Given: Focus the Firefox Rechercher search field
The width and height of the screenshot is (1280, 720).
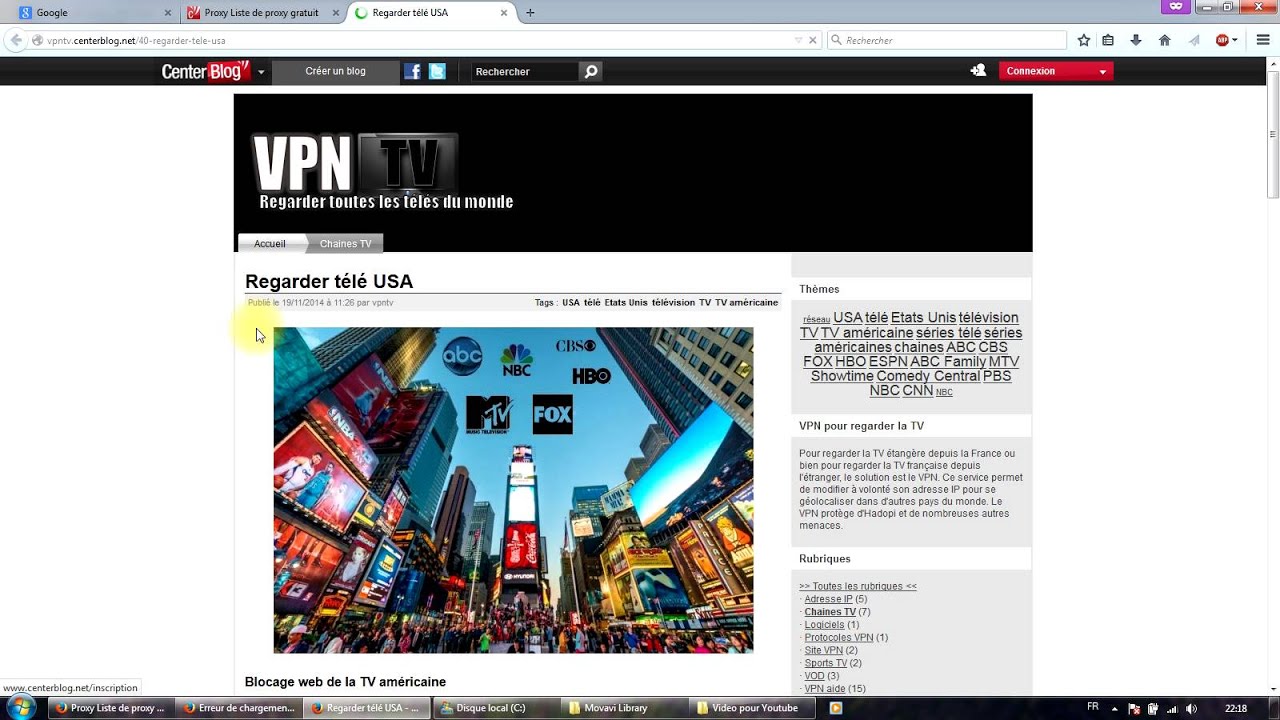Looking at the screenshot, I should click(x=946, y=41).
